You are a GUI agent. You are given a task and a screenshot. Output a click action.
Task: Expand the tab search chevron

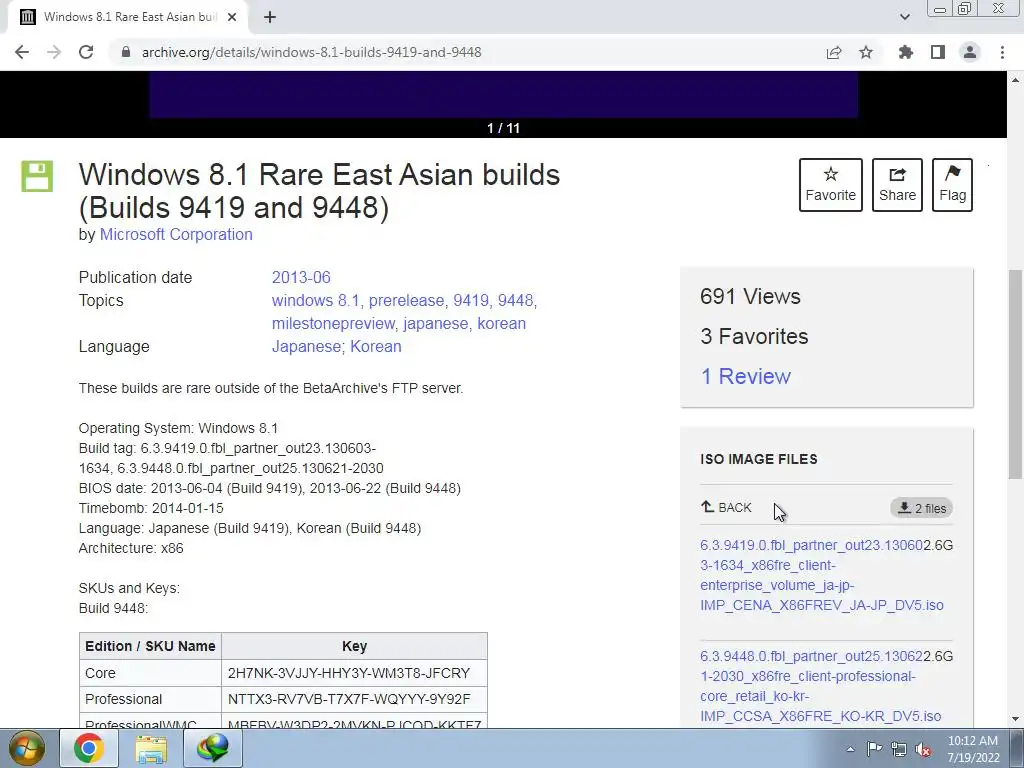[x=904, y=17]
